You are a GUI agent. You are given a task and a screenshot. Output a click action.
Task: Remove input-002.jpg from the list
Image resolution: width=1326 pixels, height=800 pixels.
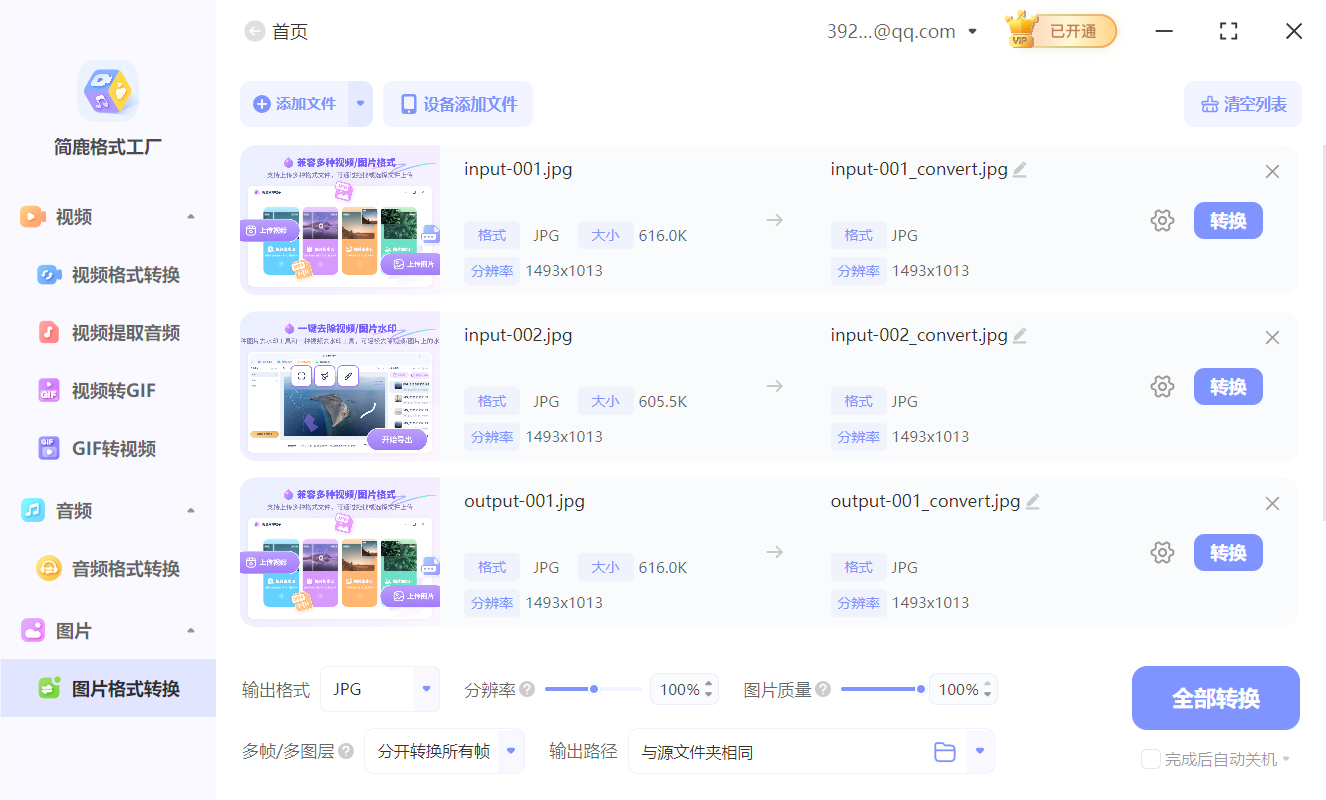pos(1272,337)
